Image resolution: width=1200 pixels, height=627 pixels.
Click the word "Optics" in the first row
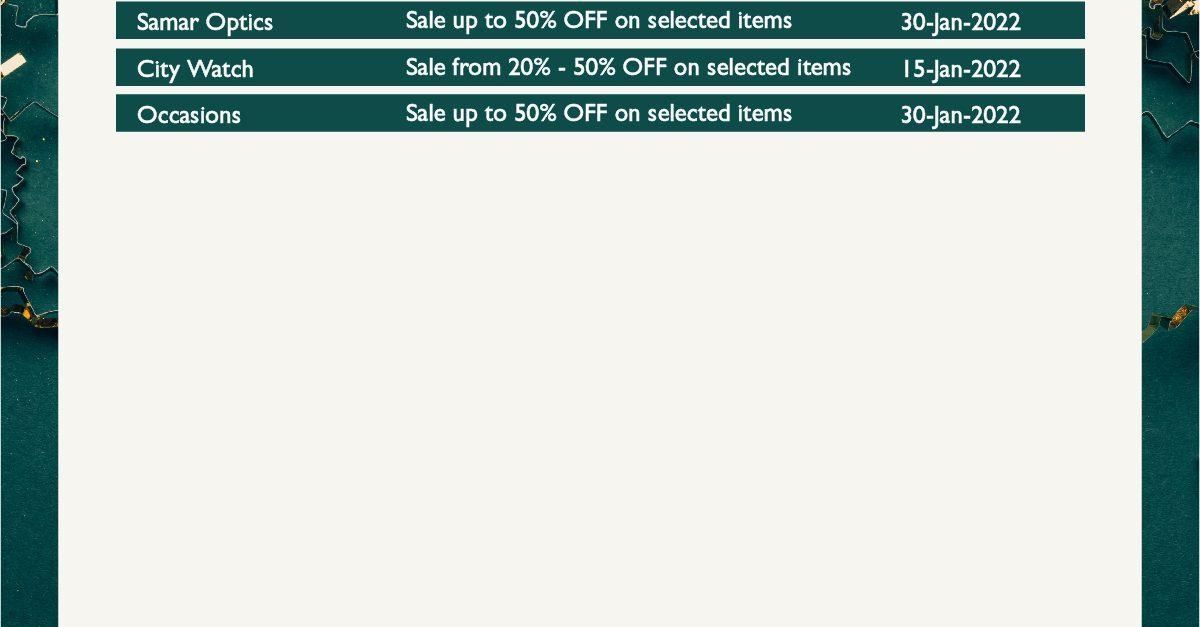[239, 24]
